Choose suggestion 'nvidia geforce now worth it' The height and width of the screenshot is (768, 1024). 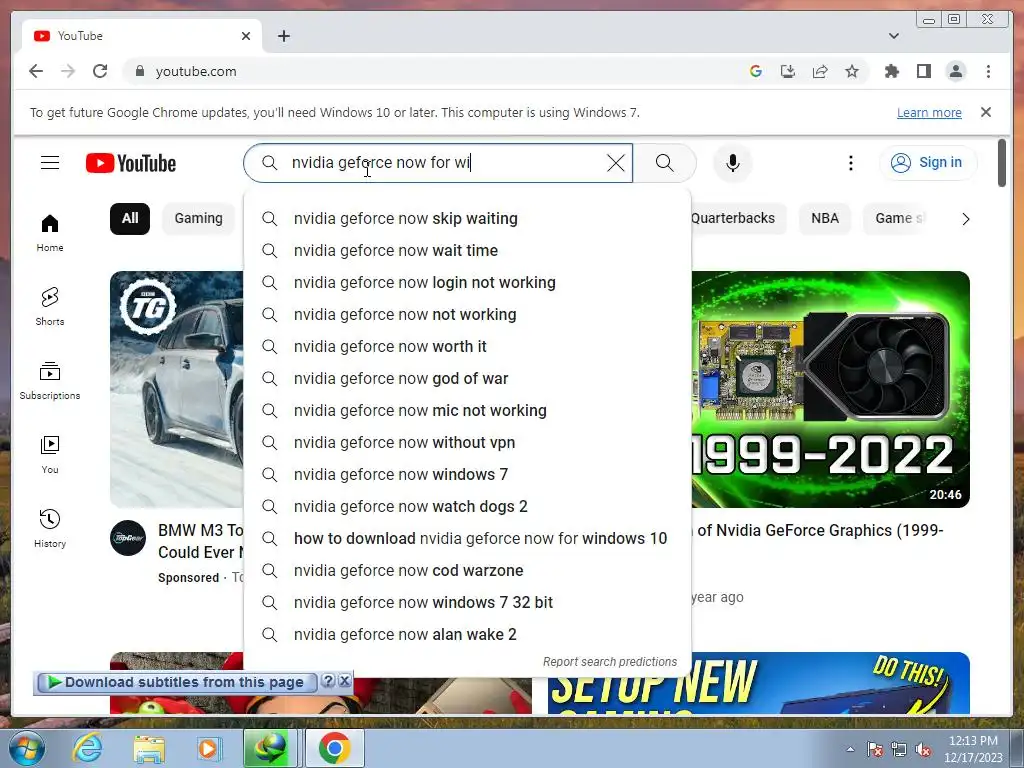point(467,346)
